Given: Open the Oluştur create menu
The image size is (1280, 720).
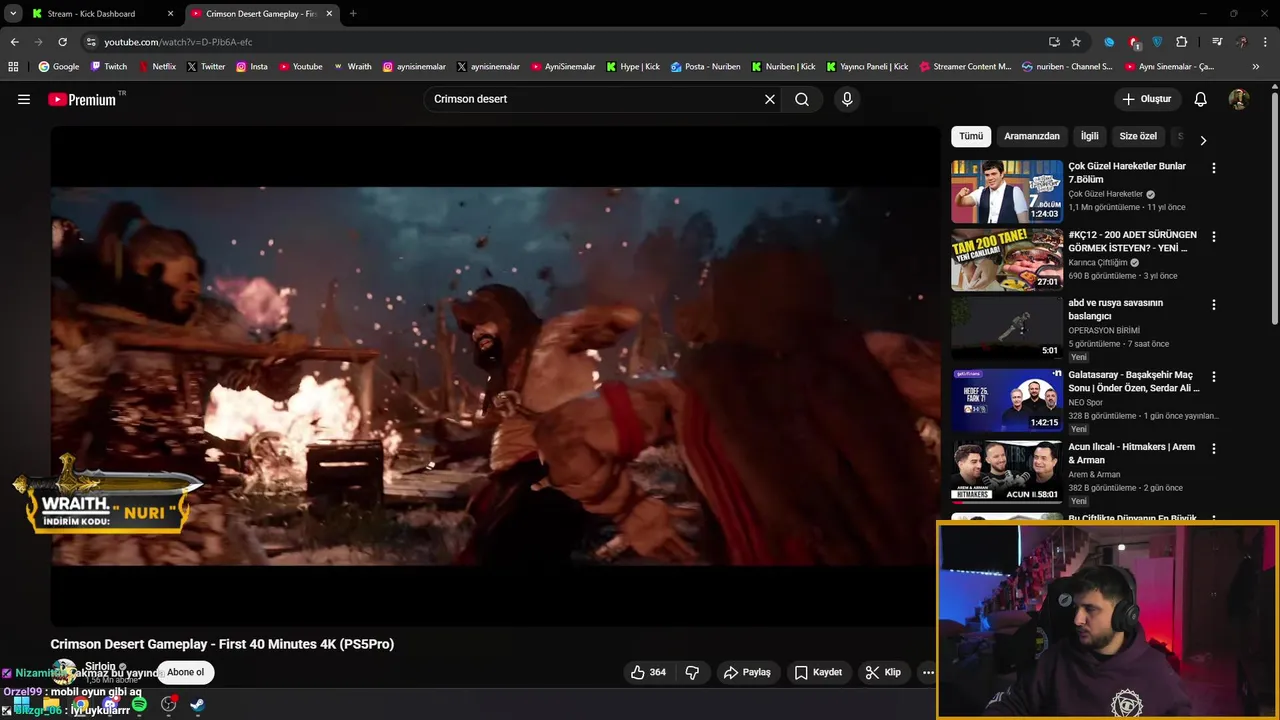Looking at the screenshot, I should [x=1146, y=99].
